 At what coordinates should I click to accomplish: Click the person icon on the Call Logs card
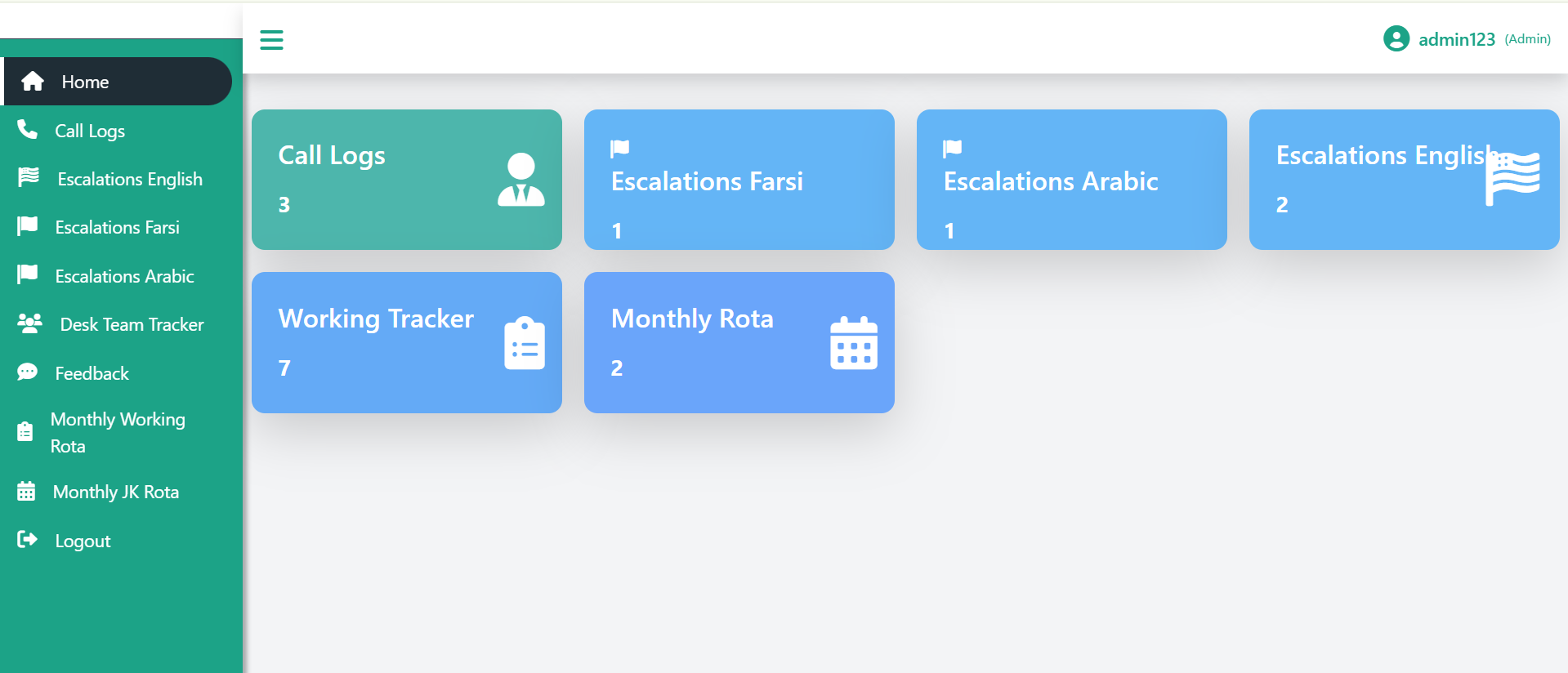click(520, 178)
